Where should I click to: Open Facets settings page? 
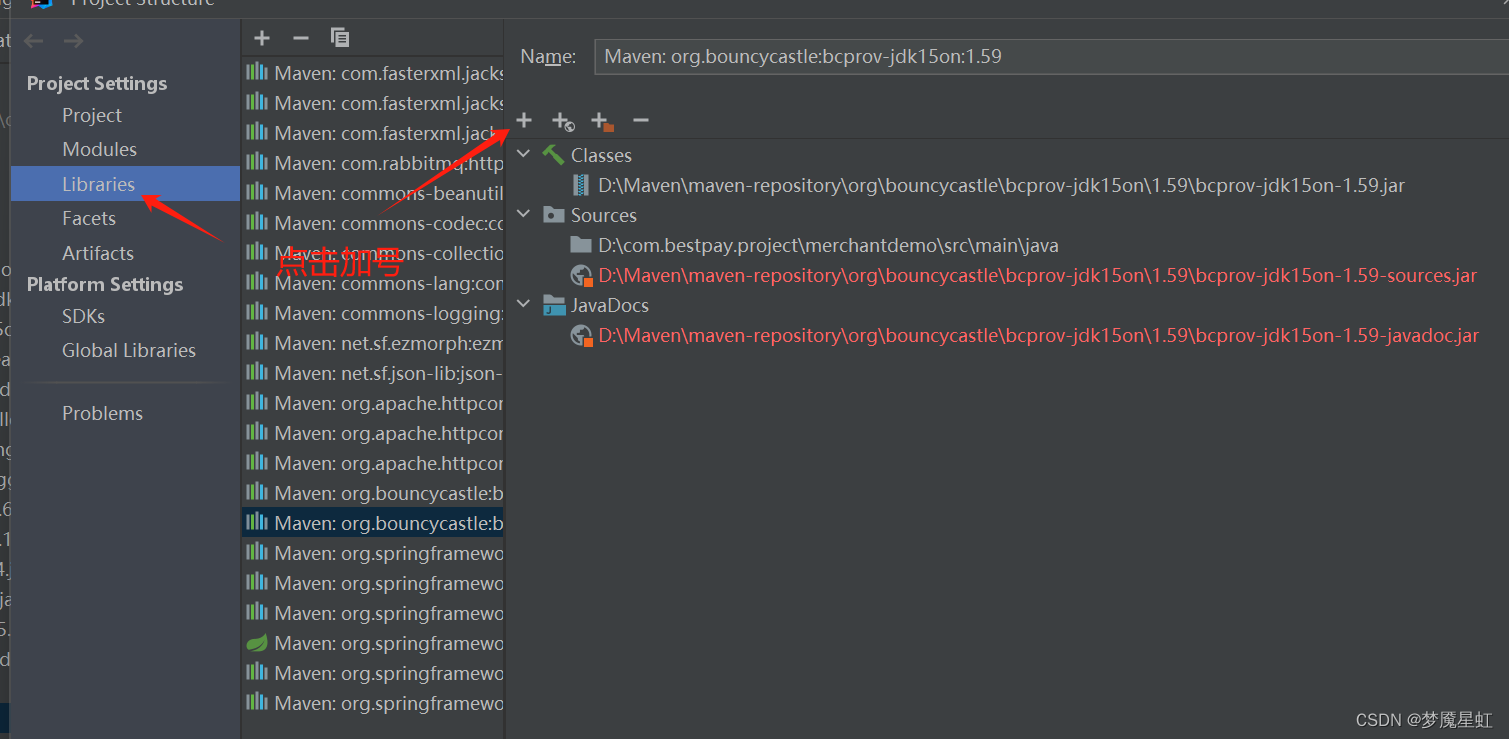89,218
